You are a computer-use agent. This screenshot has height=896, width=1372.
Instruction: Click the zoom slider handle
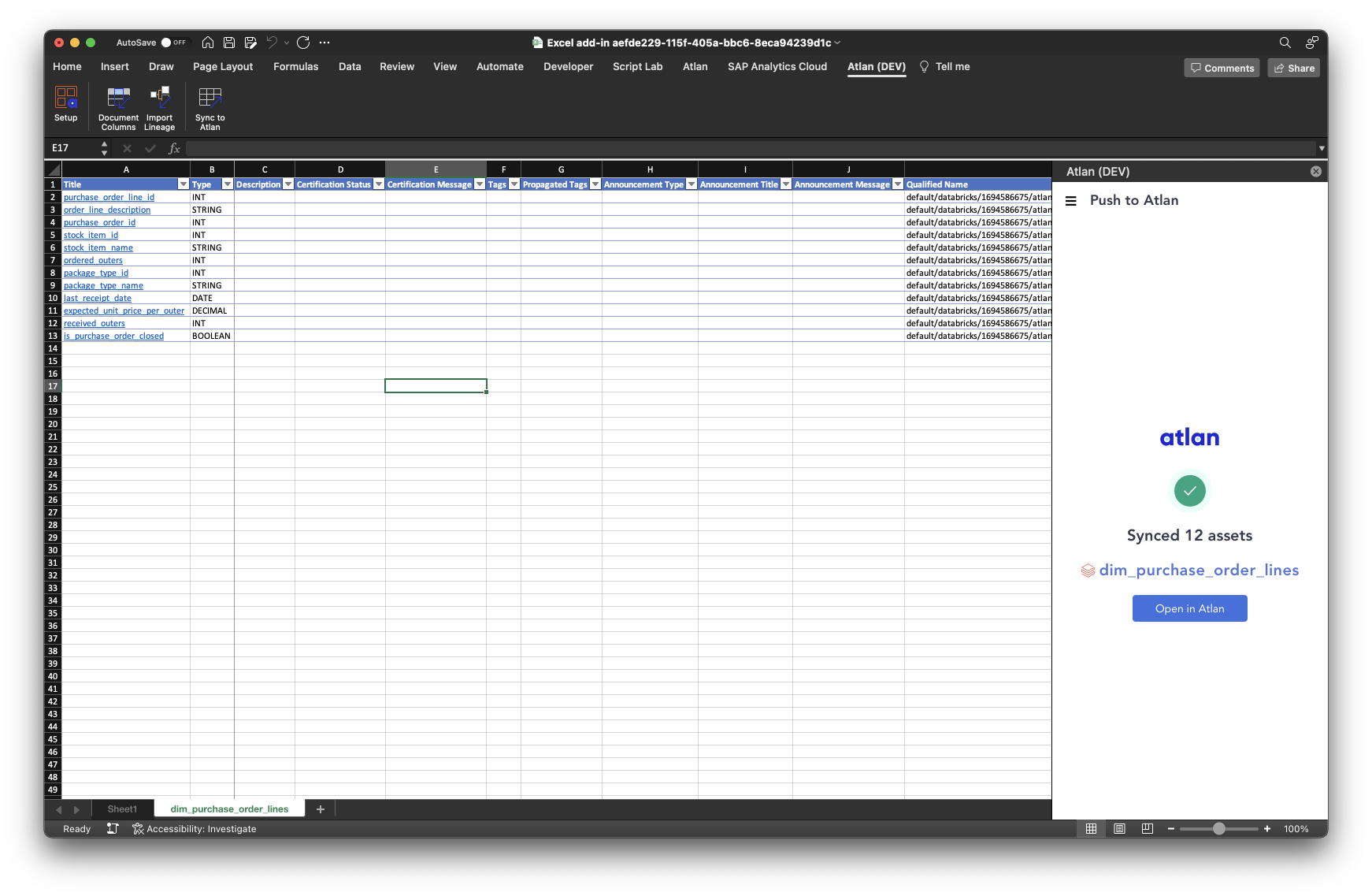[x=1219, y=828]
